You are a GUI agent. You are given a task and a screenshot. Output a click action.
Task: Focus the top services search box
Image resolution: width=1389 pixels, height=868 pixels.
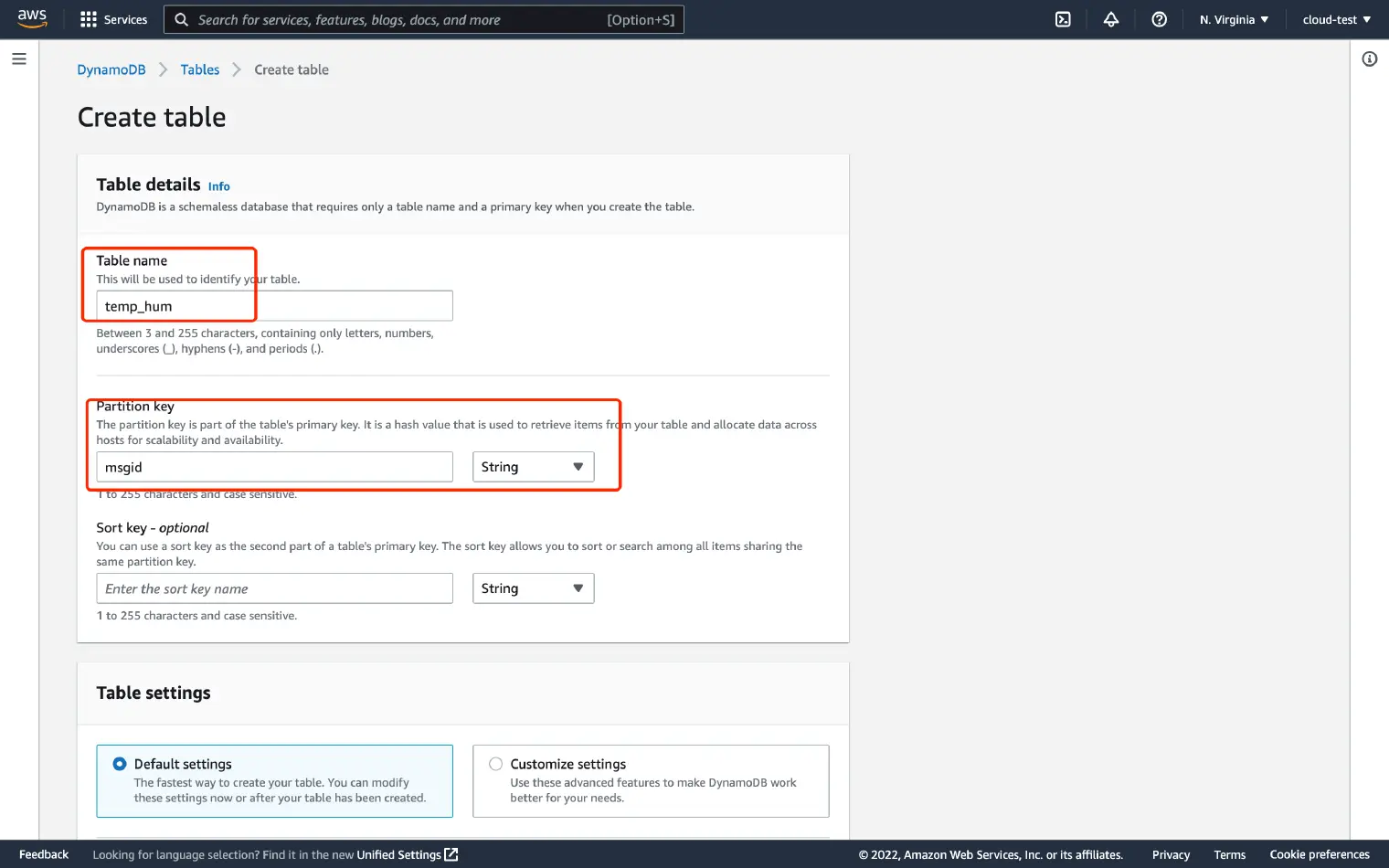[x=424, y=19]
